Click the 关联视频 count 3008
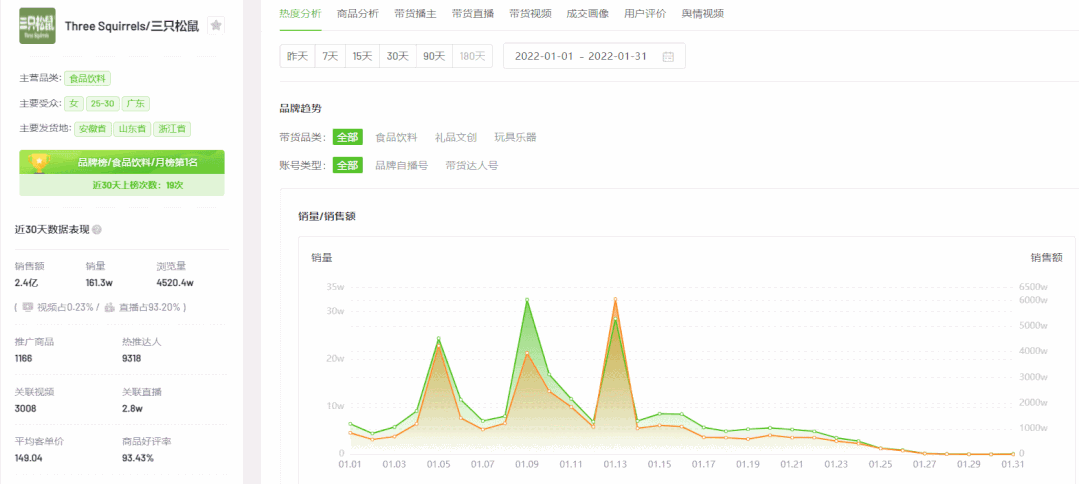The width and height of the screenshot is (1079, 484). click(25, 408)
